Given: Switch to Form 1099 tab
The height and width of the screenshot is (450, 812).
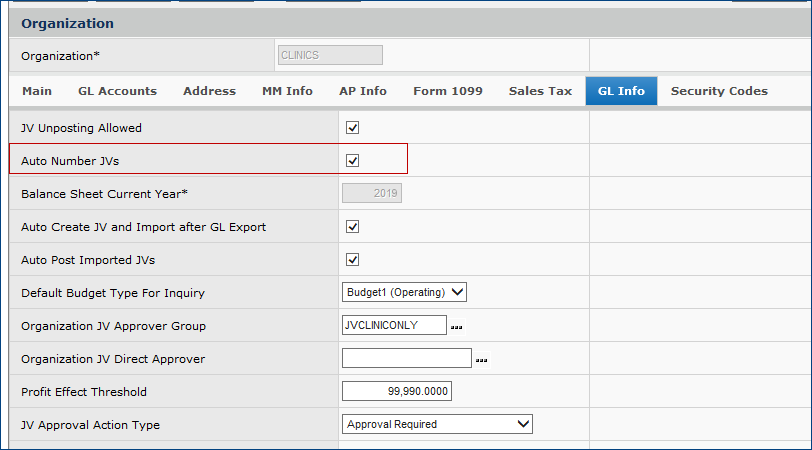Looking at the screenshot, I should pyautogui.click(x=447, y=91).
